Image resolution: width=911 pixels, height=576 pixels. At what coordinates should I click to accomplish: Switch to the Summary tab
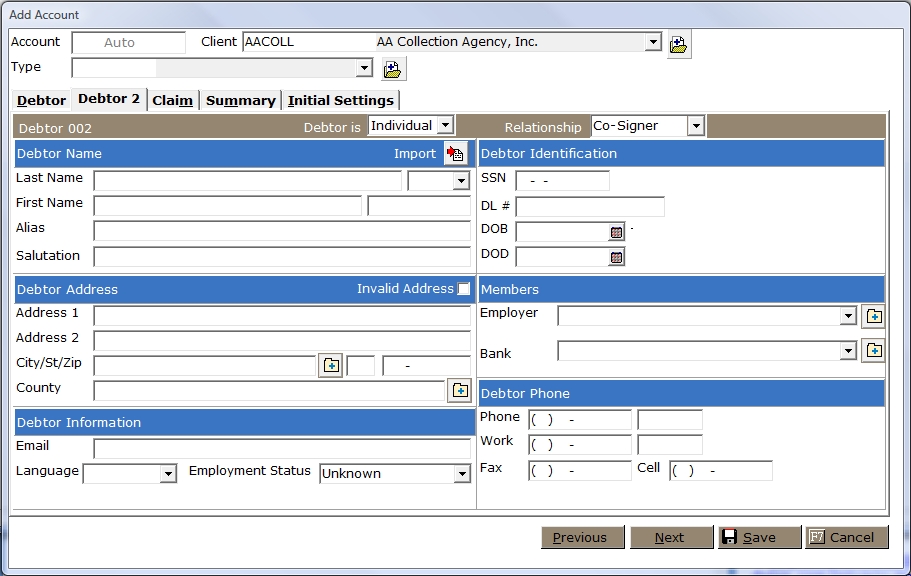point(240,100)
